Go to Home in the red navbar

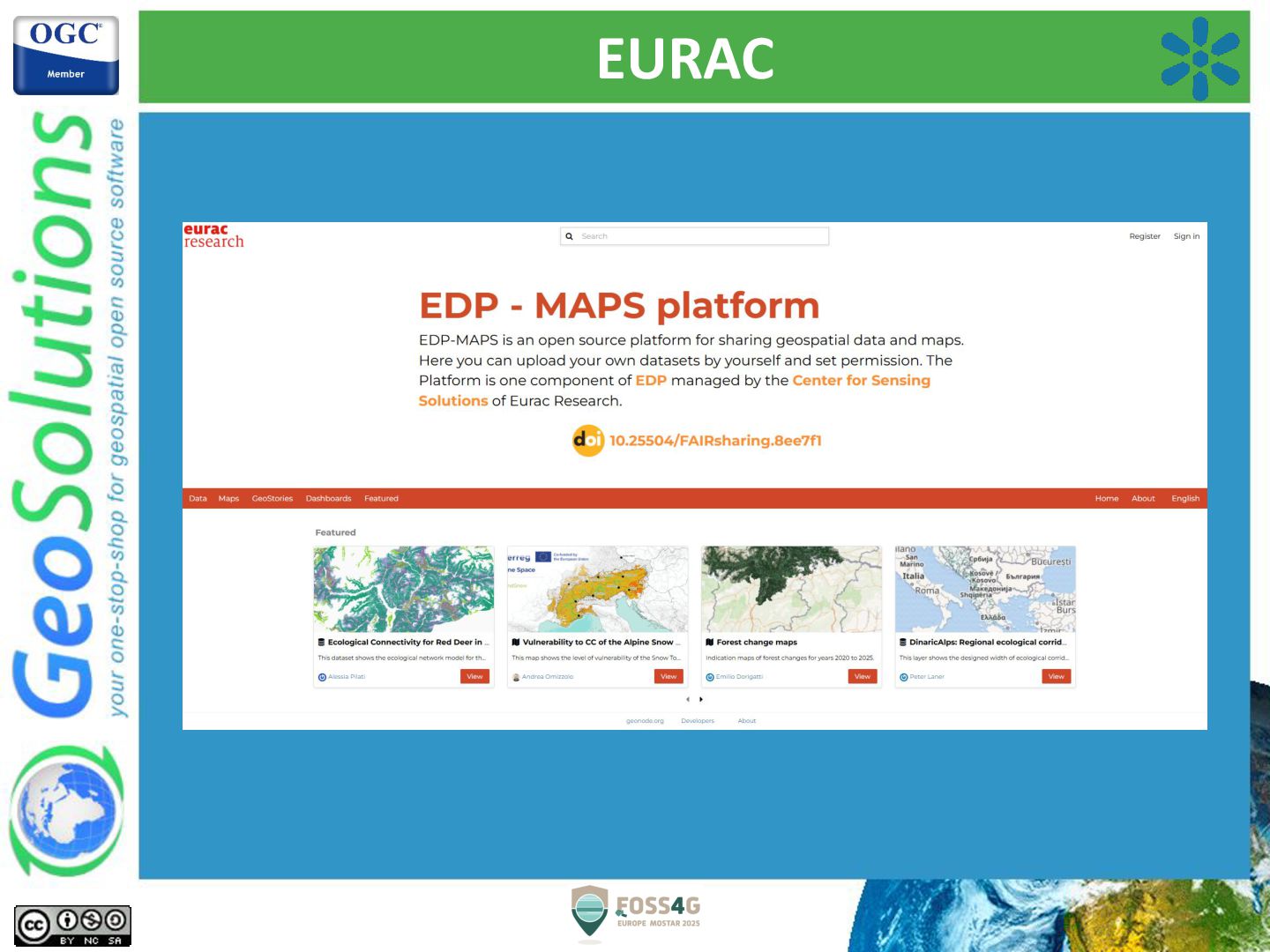tap(1107, 499)
